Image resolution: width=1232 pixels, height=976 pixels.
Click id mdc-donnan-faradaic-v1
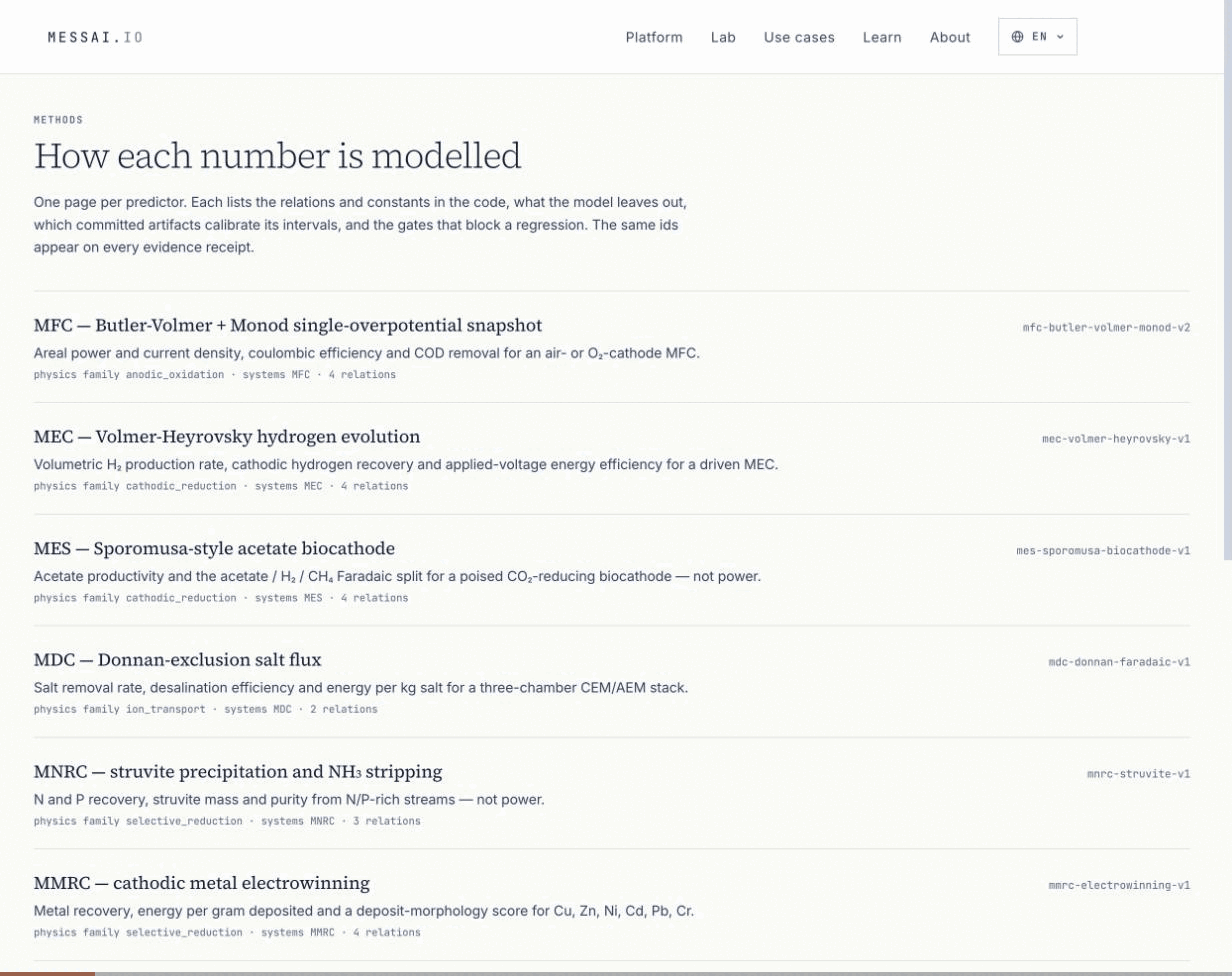tap(1119, 662)
